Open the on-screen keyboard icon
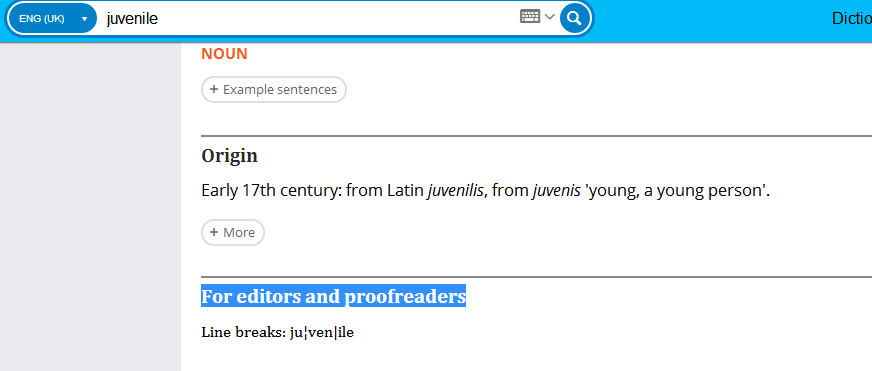The image size is (872, 371). coord(530,17)
